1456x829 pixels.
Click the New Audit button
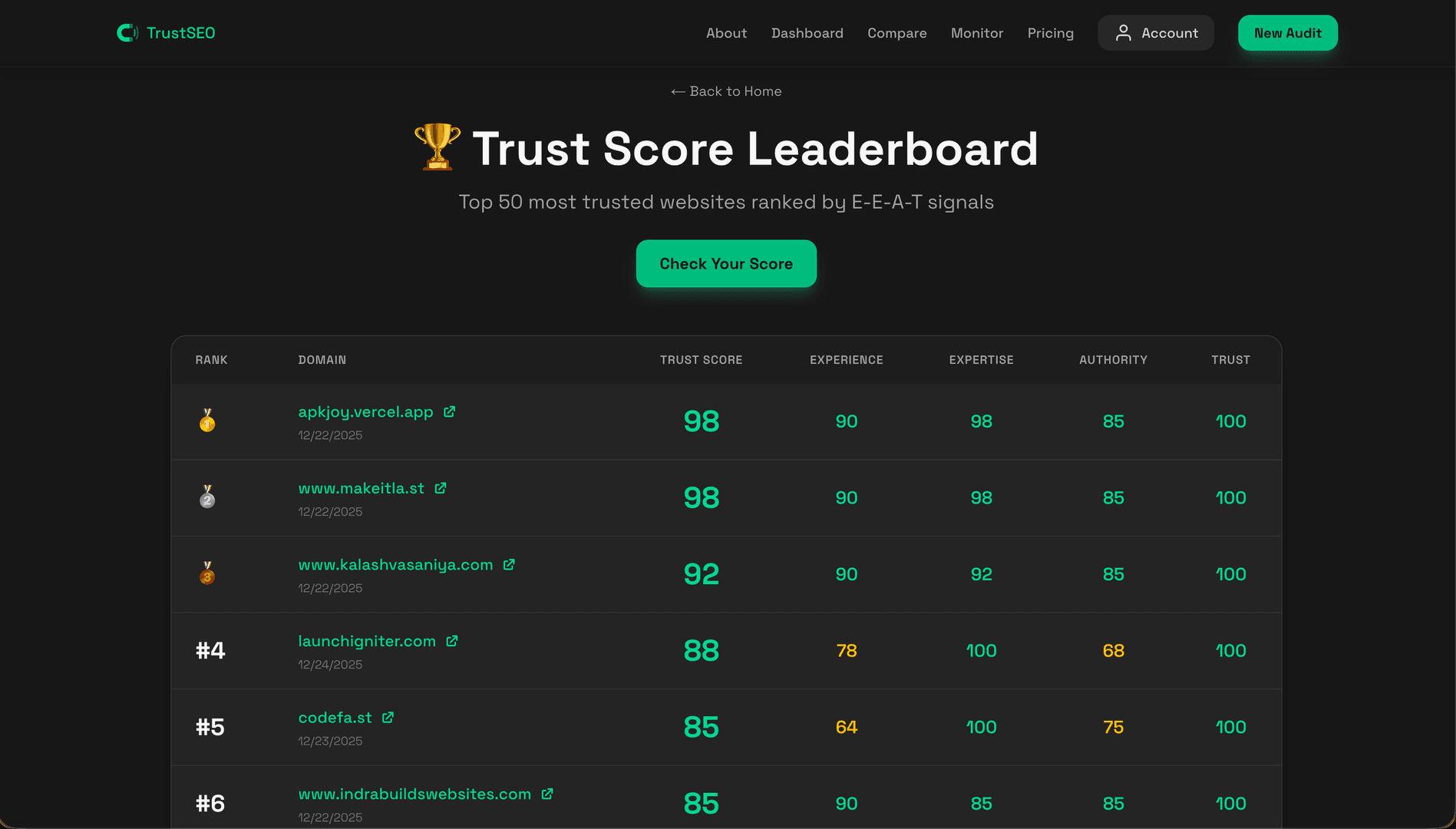pos(1287,33)
